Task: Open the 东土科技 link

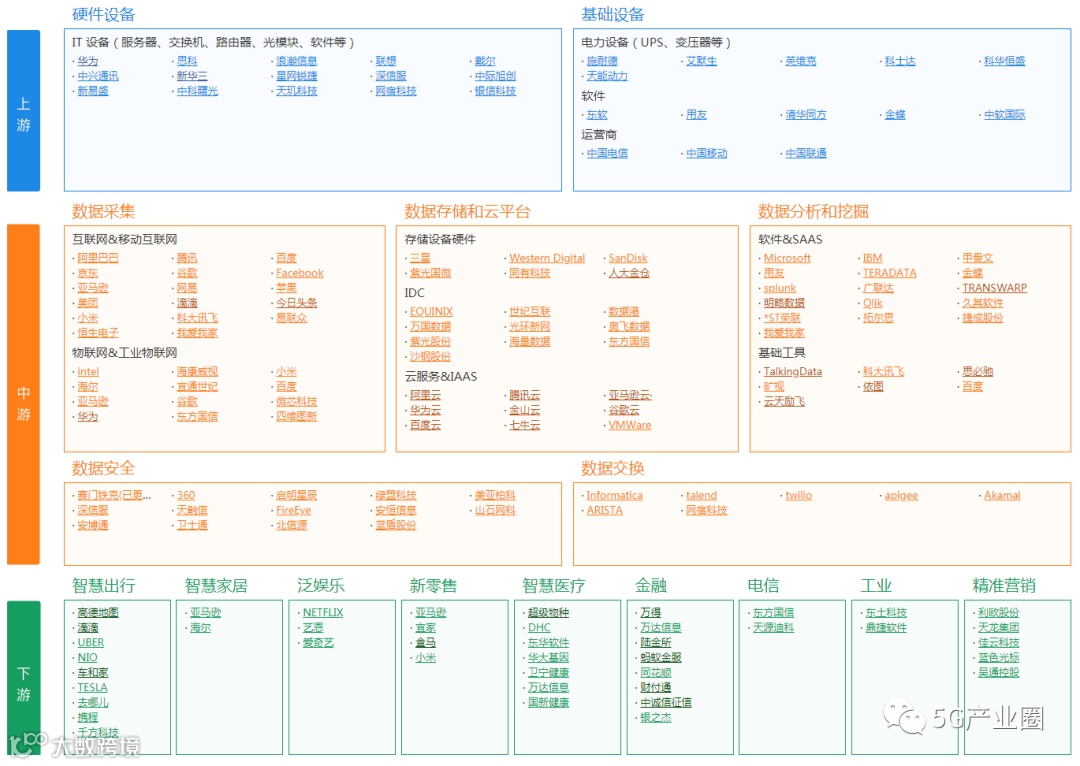Action: 886,613
